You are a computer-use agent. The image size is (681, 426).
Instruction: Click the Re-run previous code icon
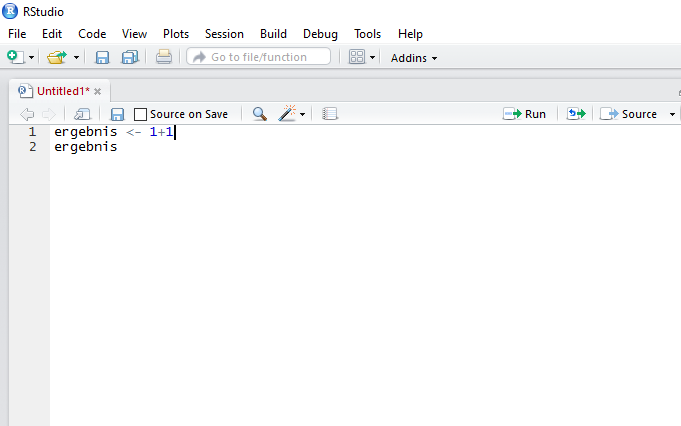point(575,114)
